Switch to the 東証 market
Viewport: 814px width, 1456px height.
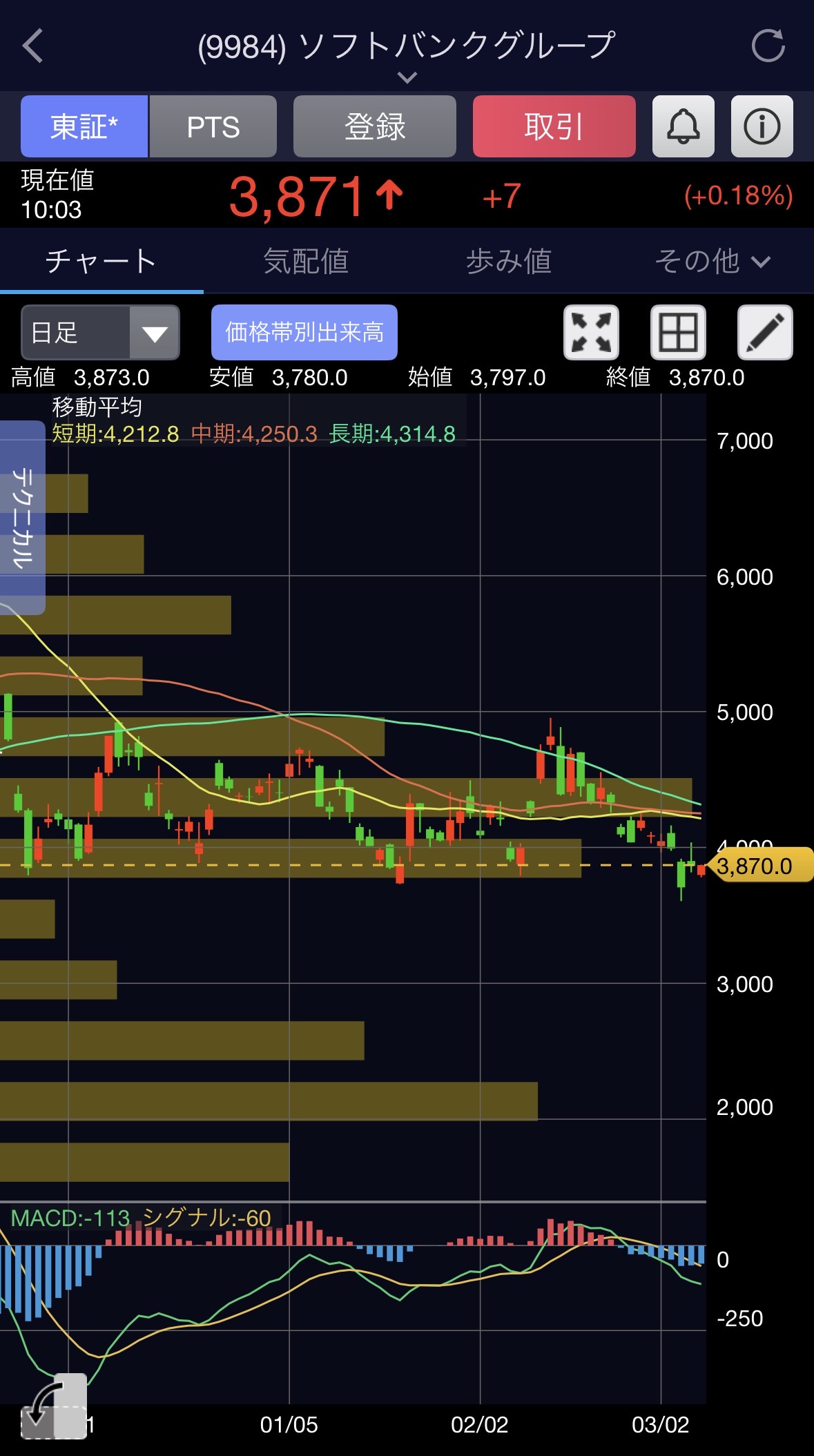[84, 127]
